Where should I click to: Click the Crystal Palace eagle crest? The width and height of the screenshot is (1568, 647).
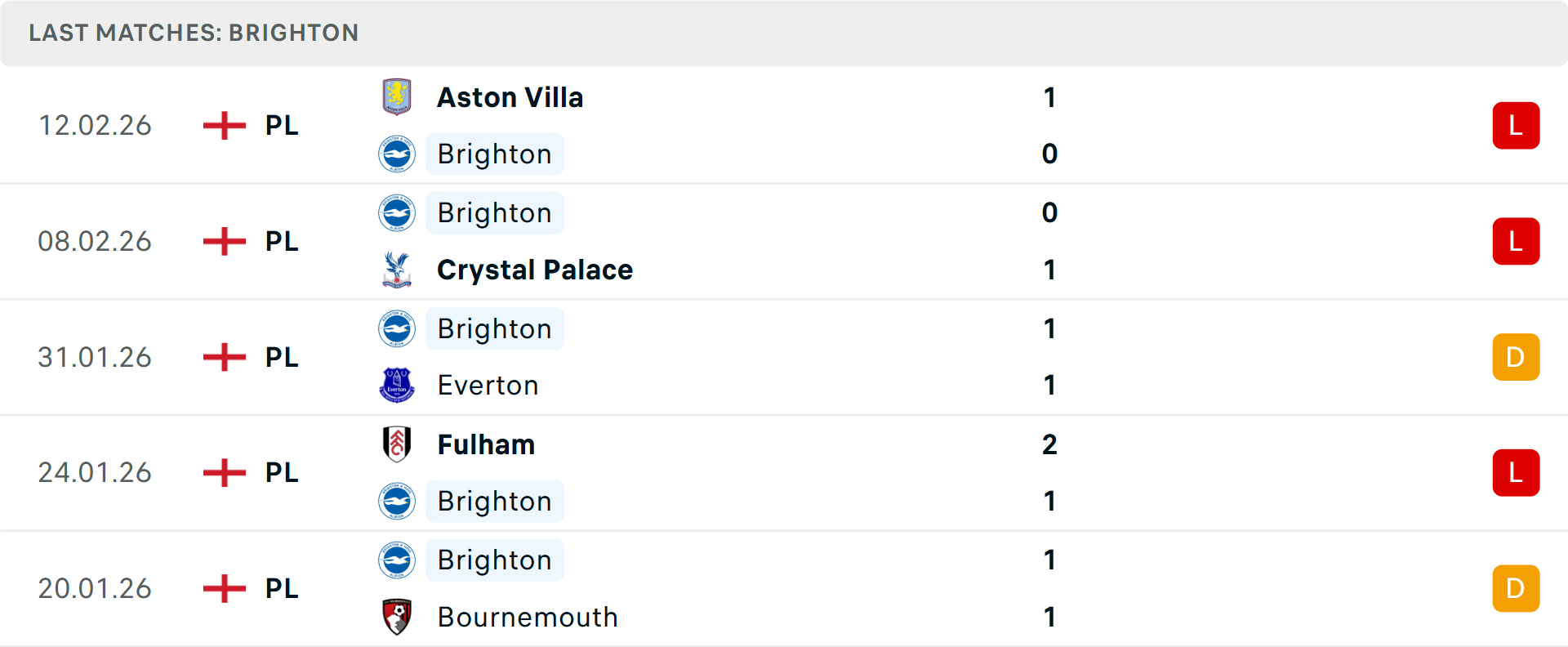(x=397, y=270)
